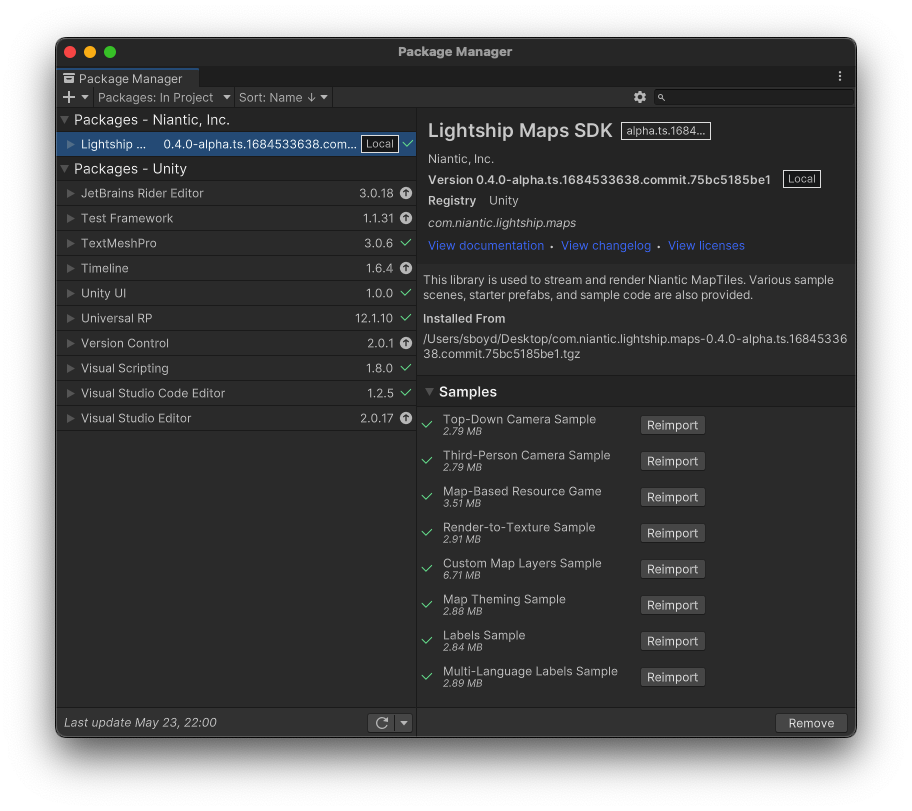912x811 pixels.
Task: Expand the TextMeshPro row arrow
Action: tap(70, 243)
